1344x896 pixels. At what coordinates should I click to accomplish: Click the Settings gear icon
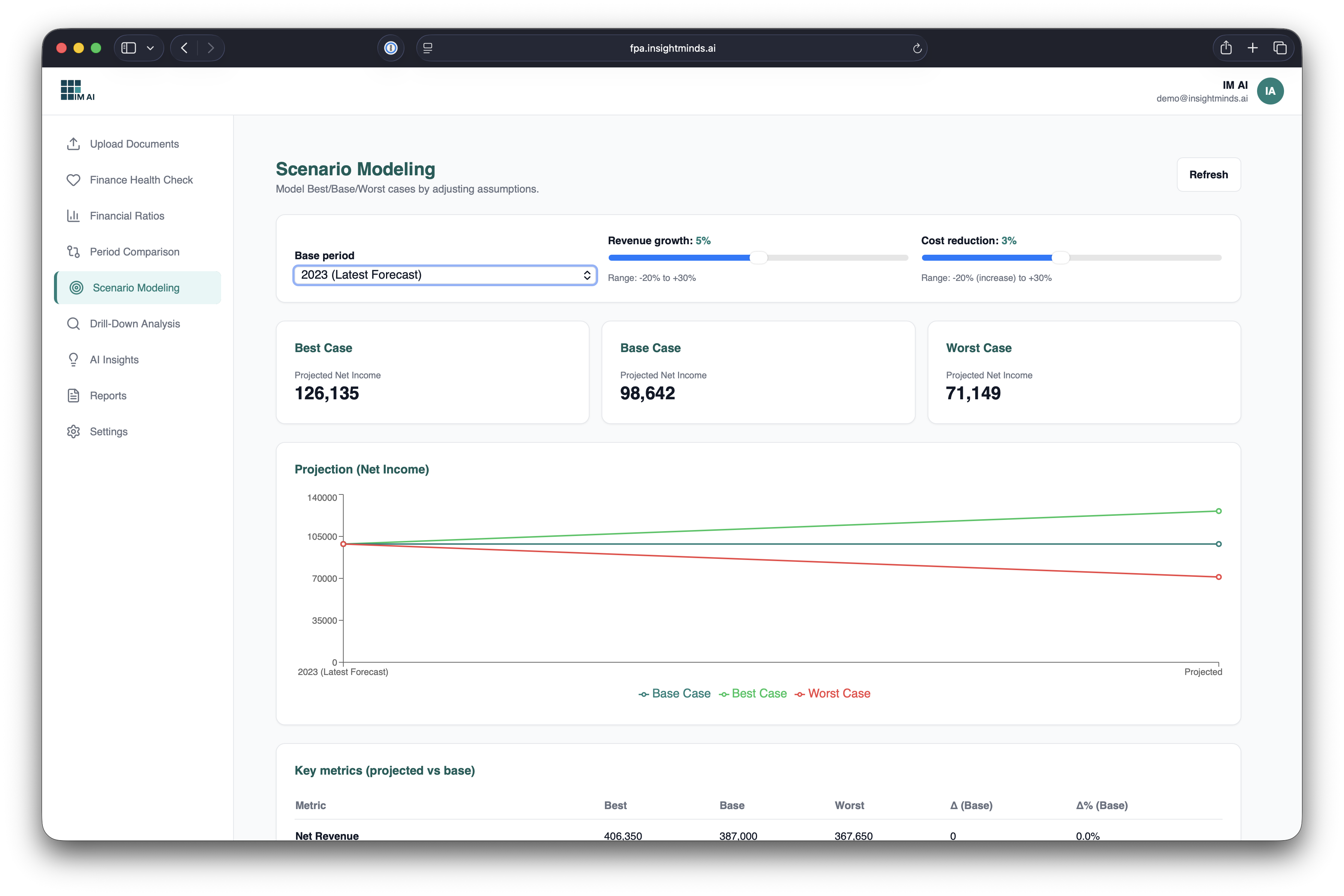73,432
